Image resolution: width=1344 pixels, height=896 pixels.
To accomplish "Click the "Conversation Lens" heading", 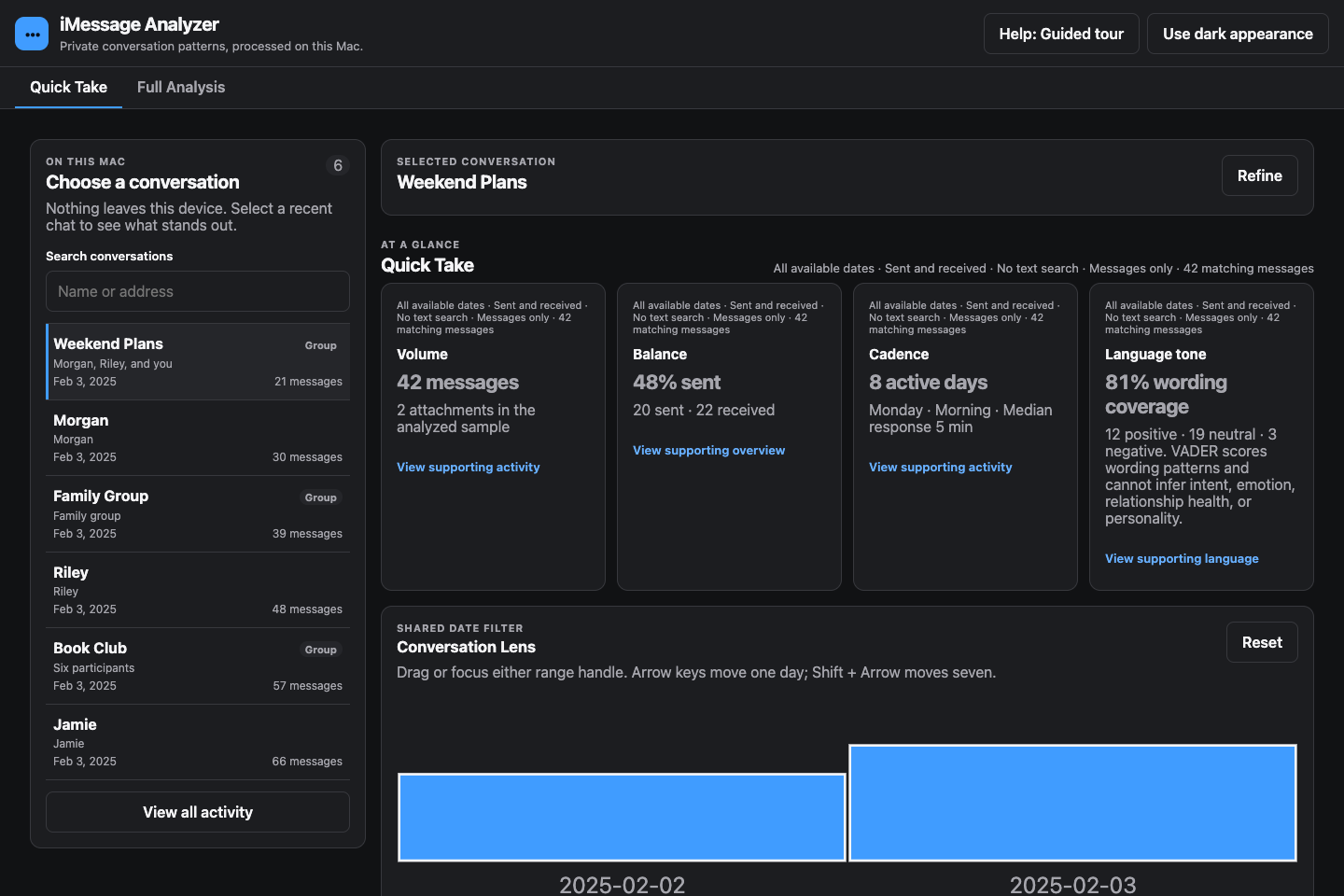I will click(x=466, y=647).
